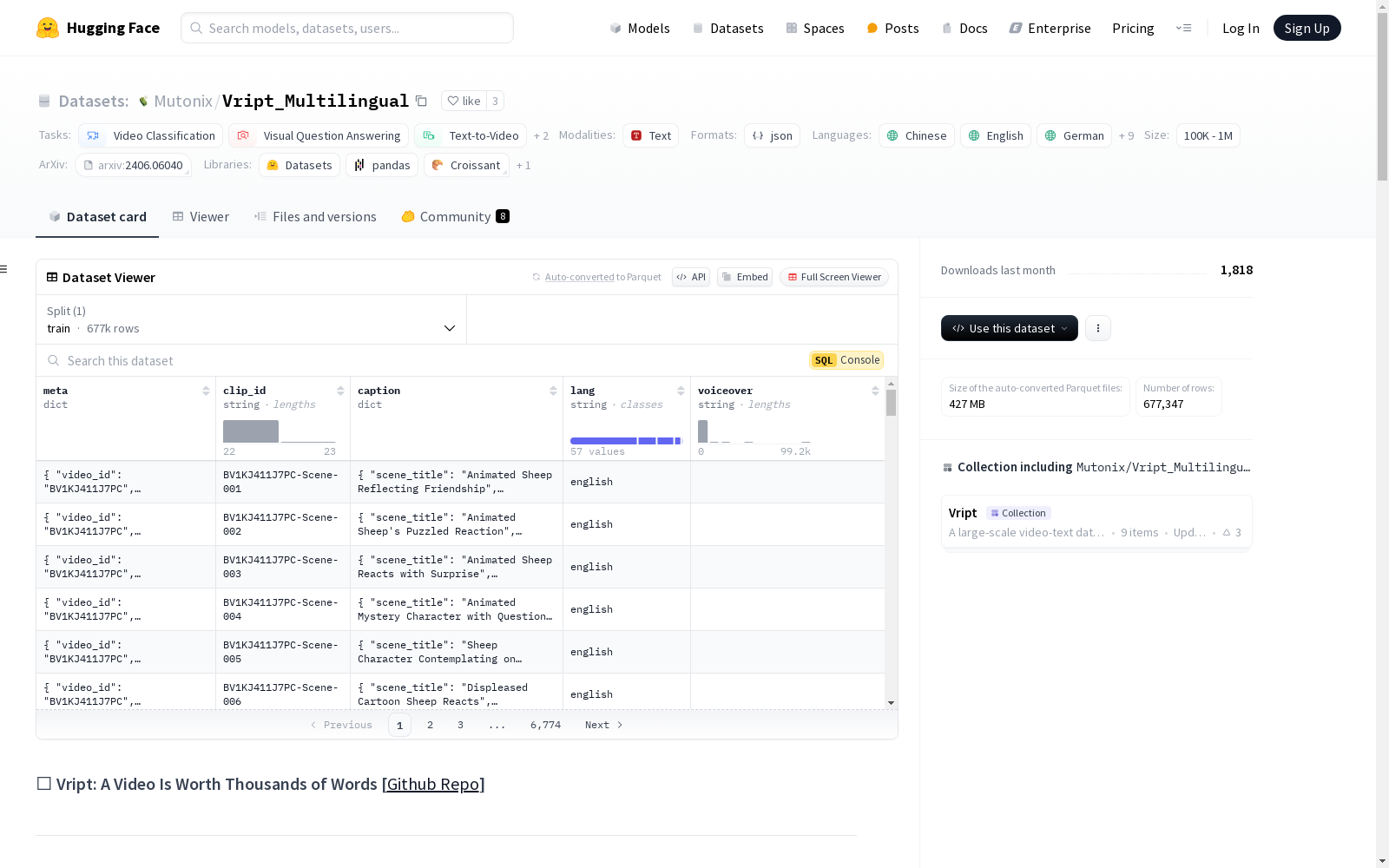The width and height of the screenshot is (1389, 868).
Task: Open the Vript collection card
Action: (x=1096, y=522)
